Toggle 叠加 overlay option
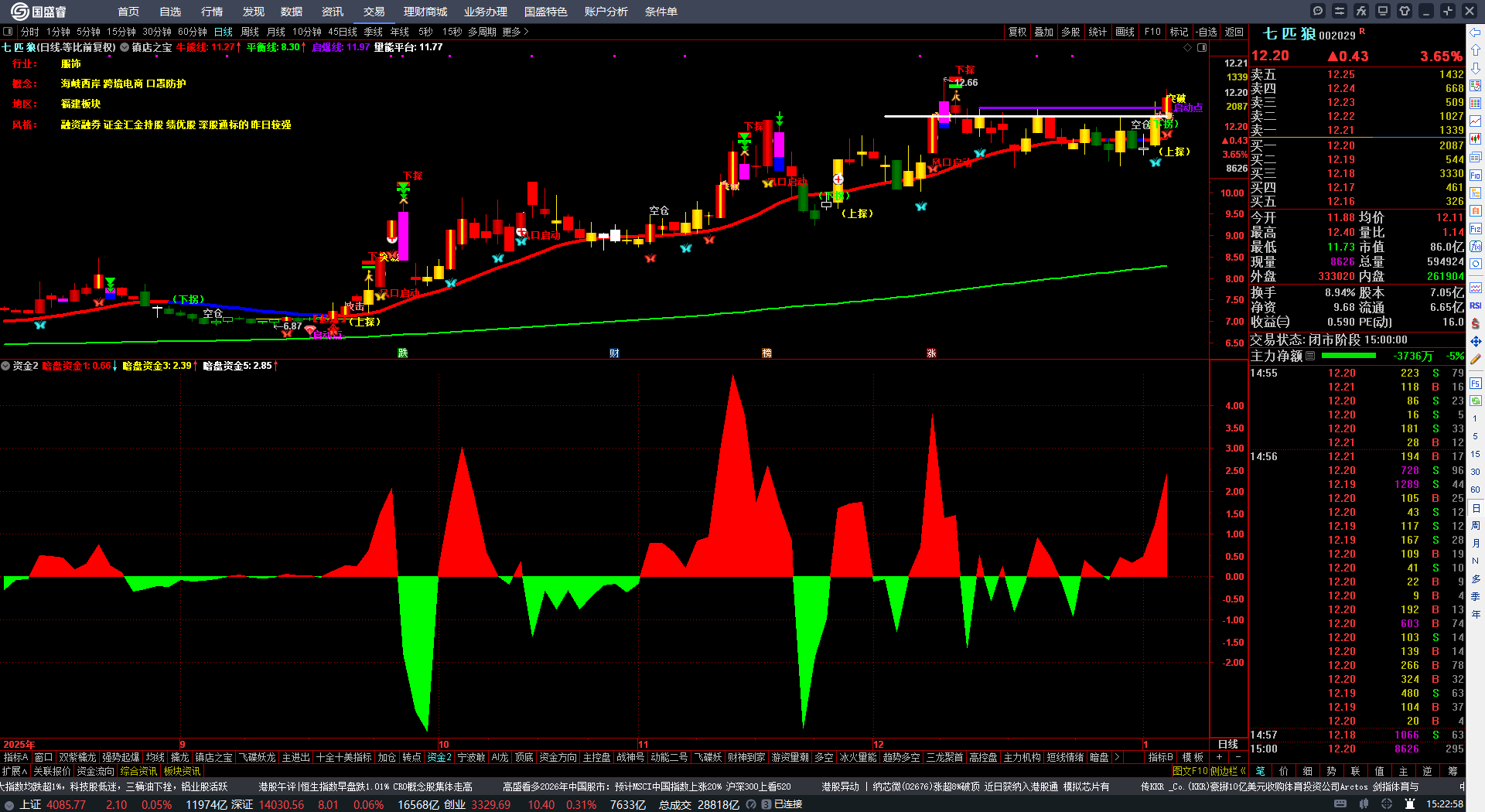Screen dimensions: 1485x812 (x=1044, y=32)
